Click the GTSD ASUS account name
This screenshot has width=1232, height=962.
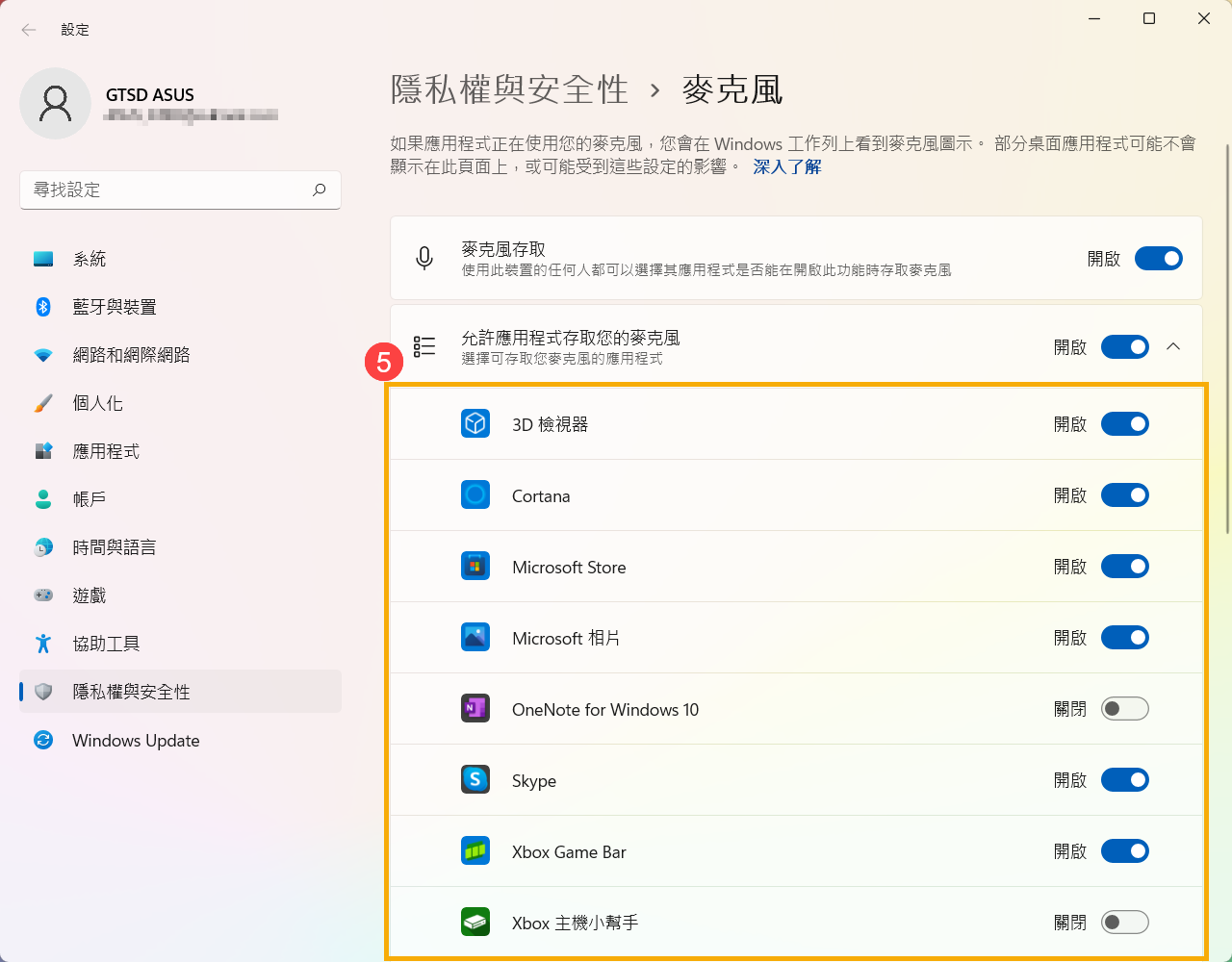[x=150, y=94]
